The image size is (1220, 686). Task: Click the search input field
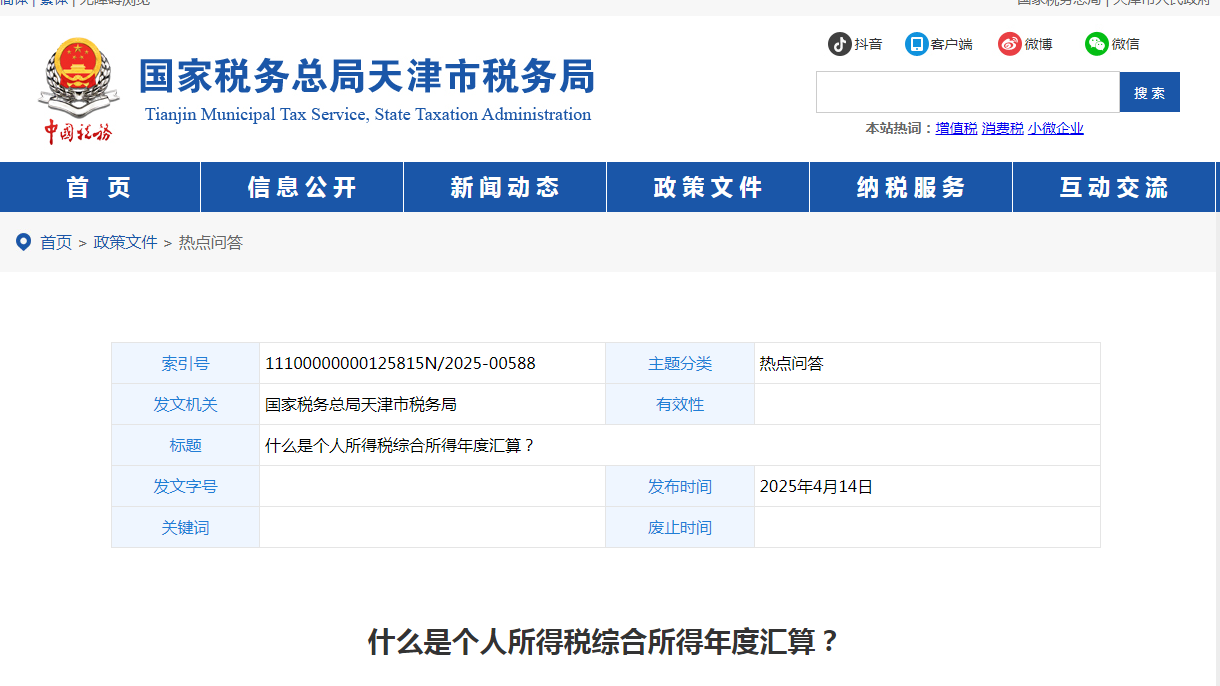pyautogui.click(x=967, y=91)
